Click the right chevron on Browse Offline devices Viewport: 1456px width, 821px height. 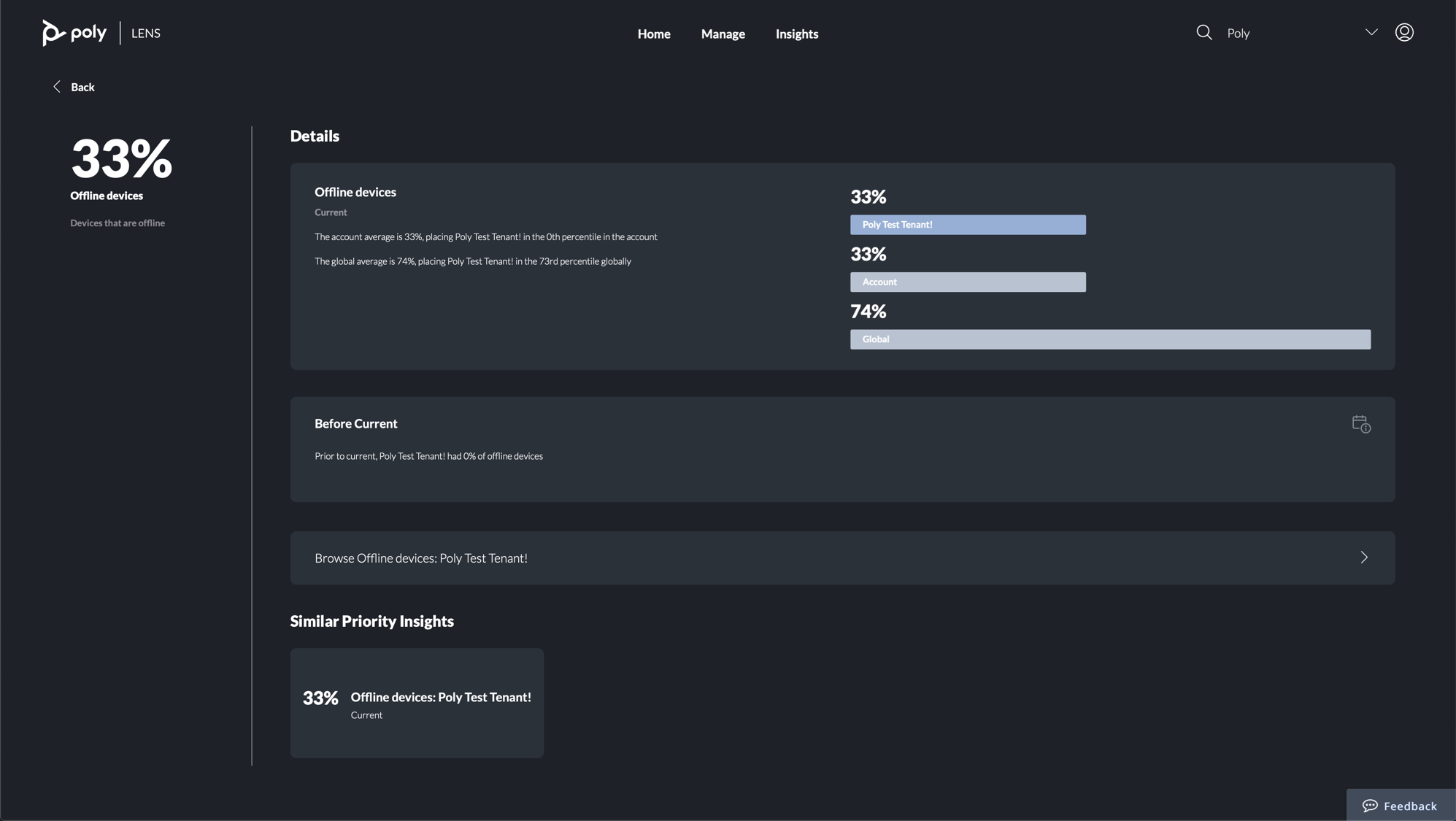pos(1363,558)
